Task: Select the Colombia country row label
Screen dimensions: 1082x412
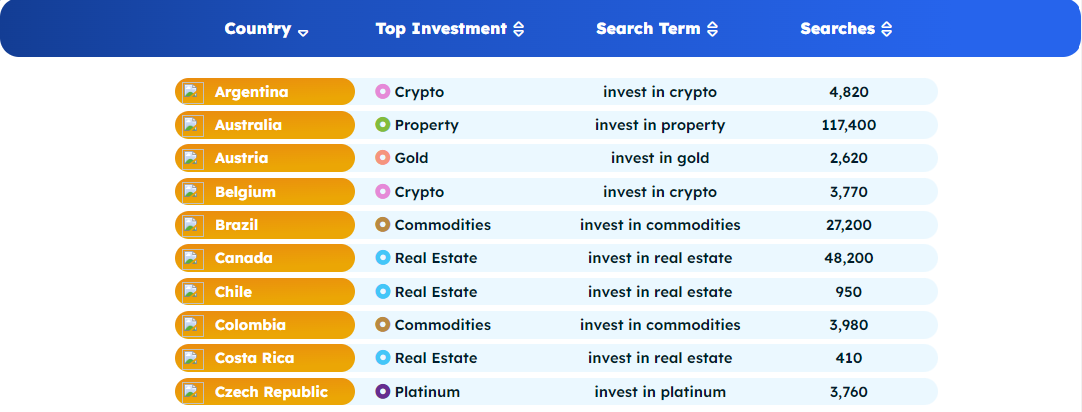Action: [x=250, y=325]
